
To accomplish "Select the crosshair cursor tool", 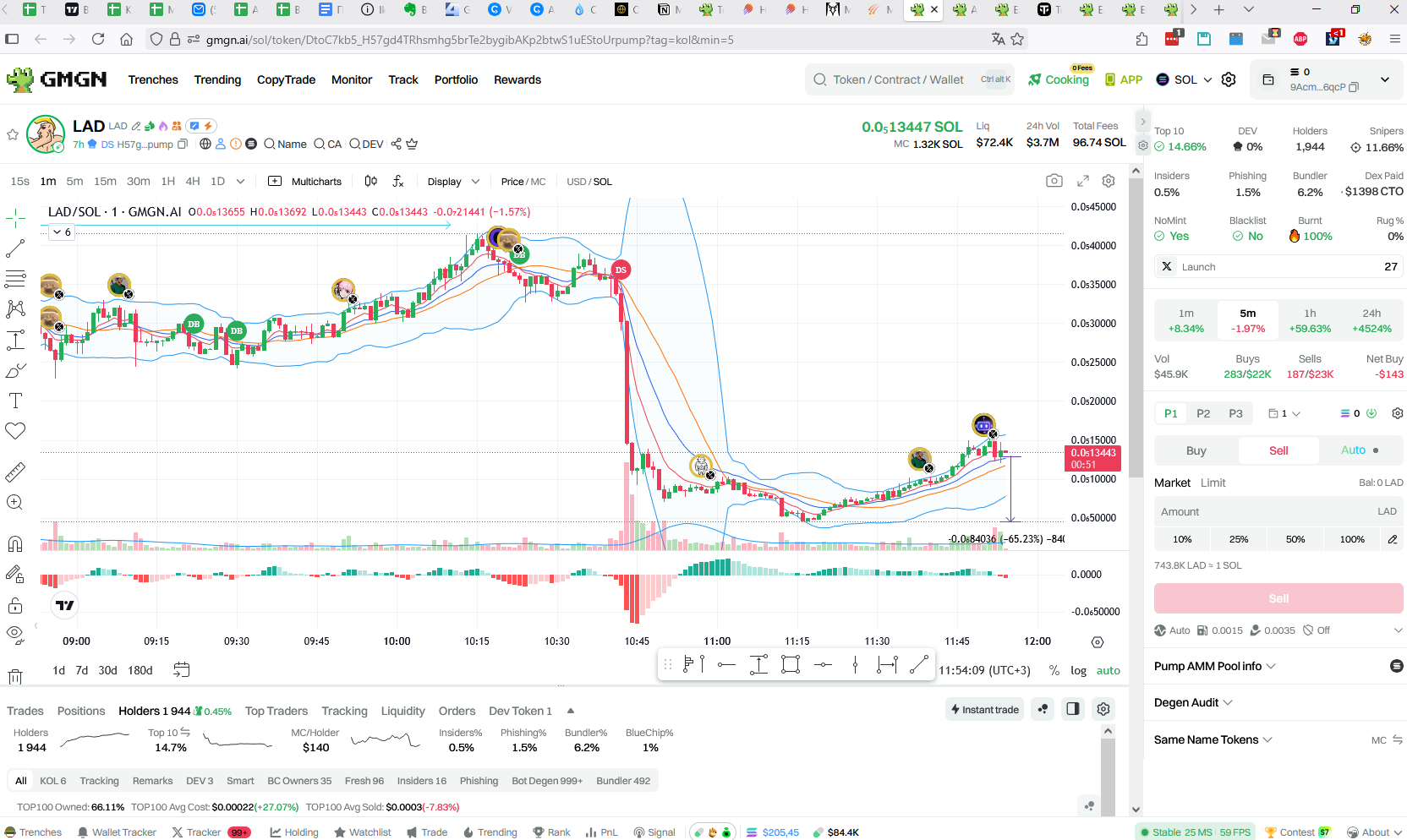I will [15, 219].
